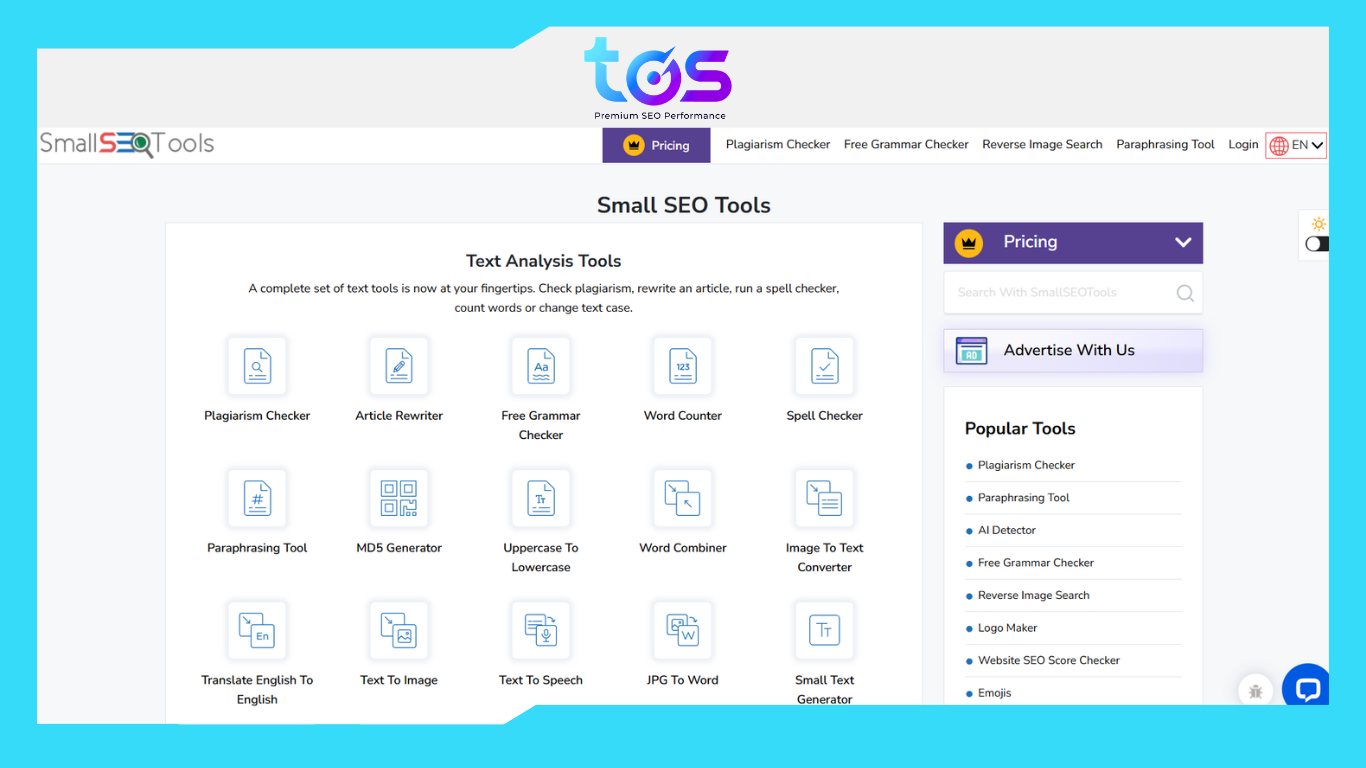The image size is (1366, 768).
Task: Click the Word Counter icon
Action: 683,366
